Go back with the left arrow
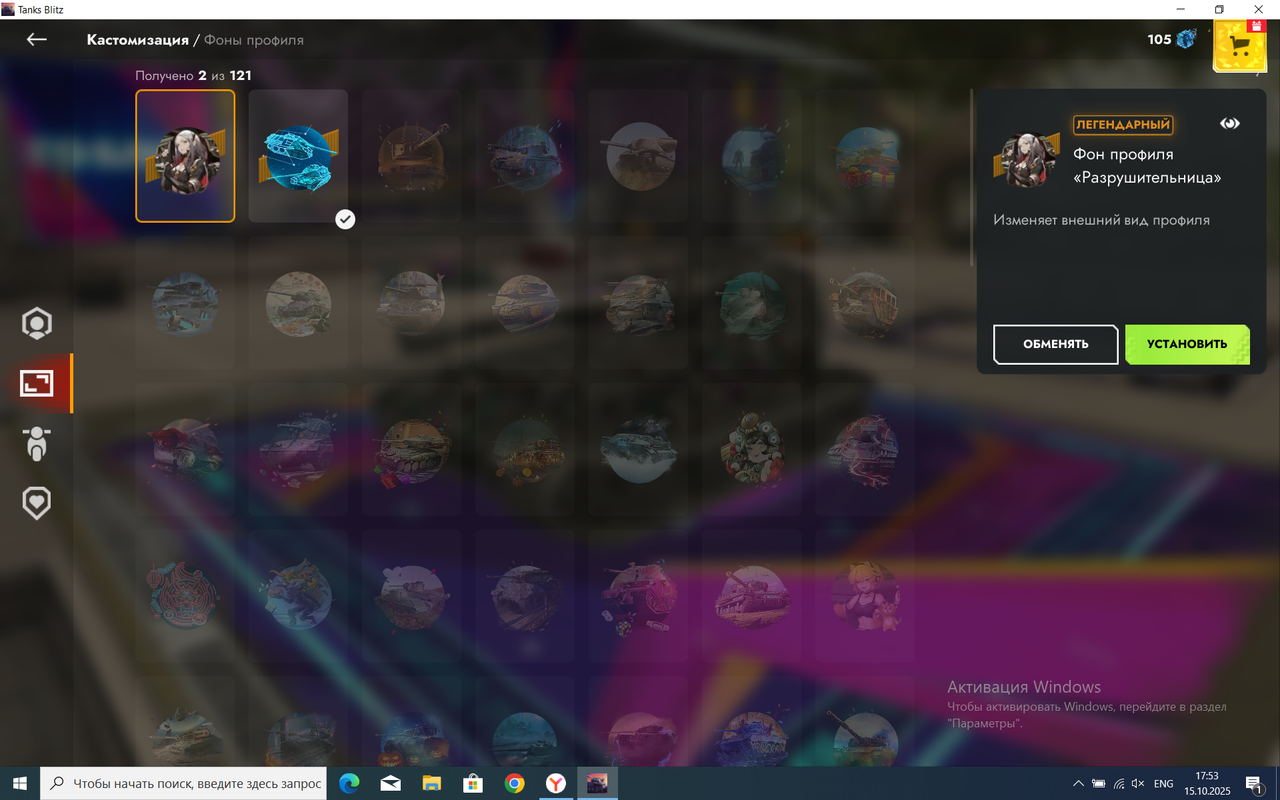 coord(37,40)
